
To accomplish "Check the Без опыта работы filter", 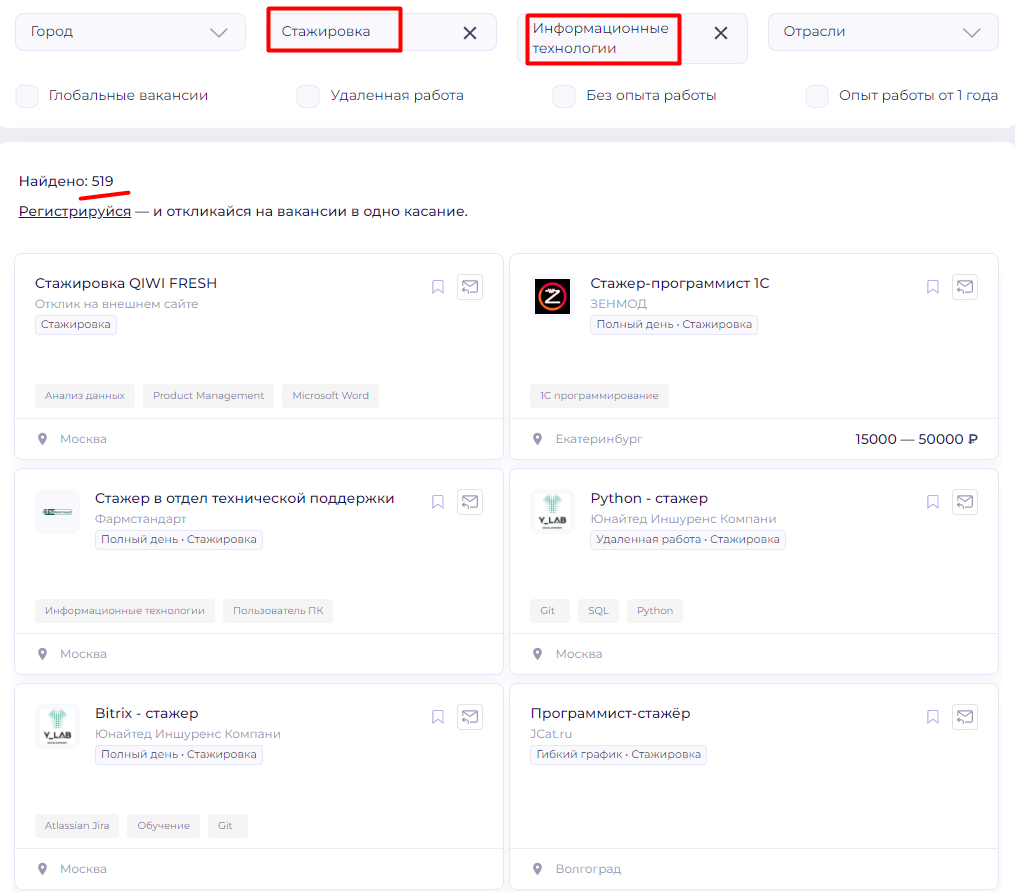I will coord(564,95).
